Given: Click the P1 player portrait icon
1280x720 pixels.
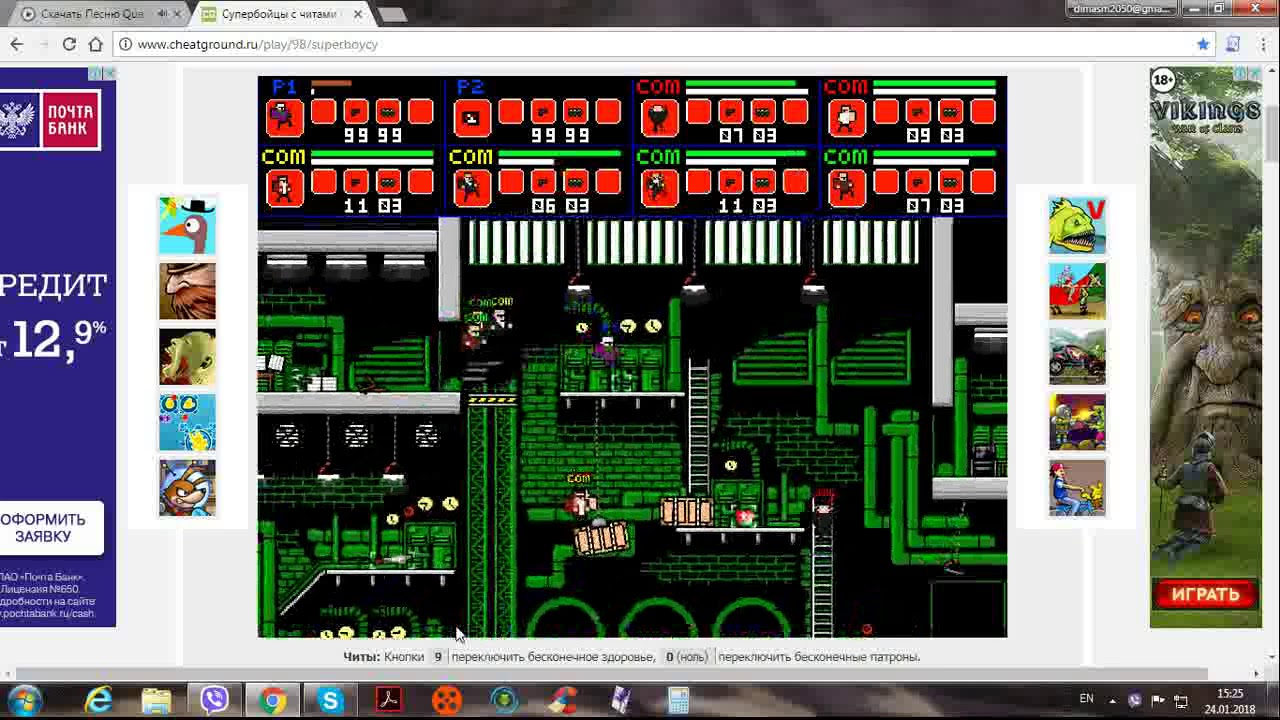Looking at the screenshot, I should [x=284, y=117].
